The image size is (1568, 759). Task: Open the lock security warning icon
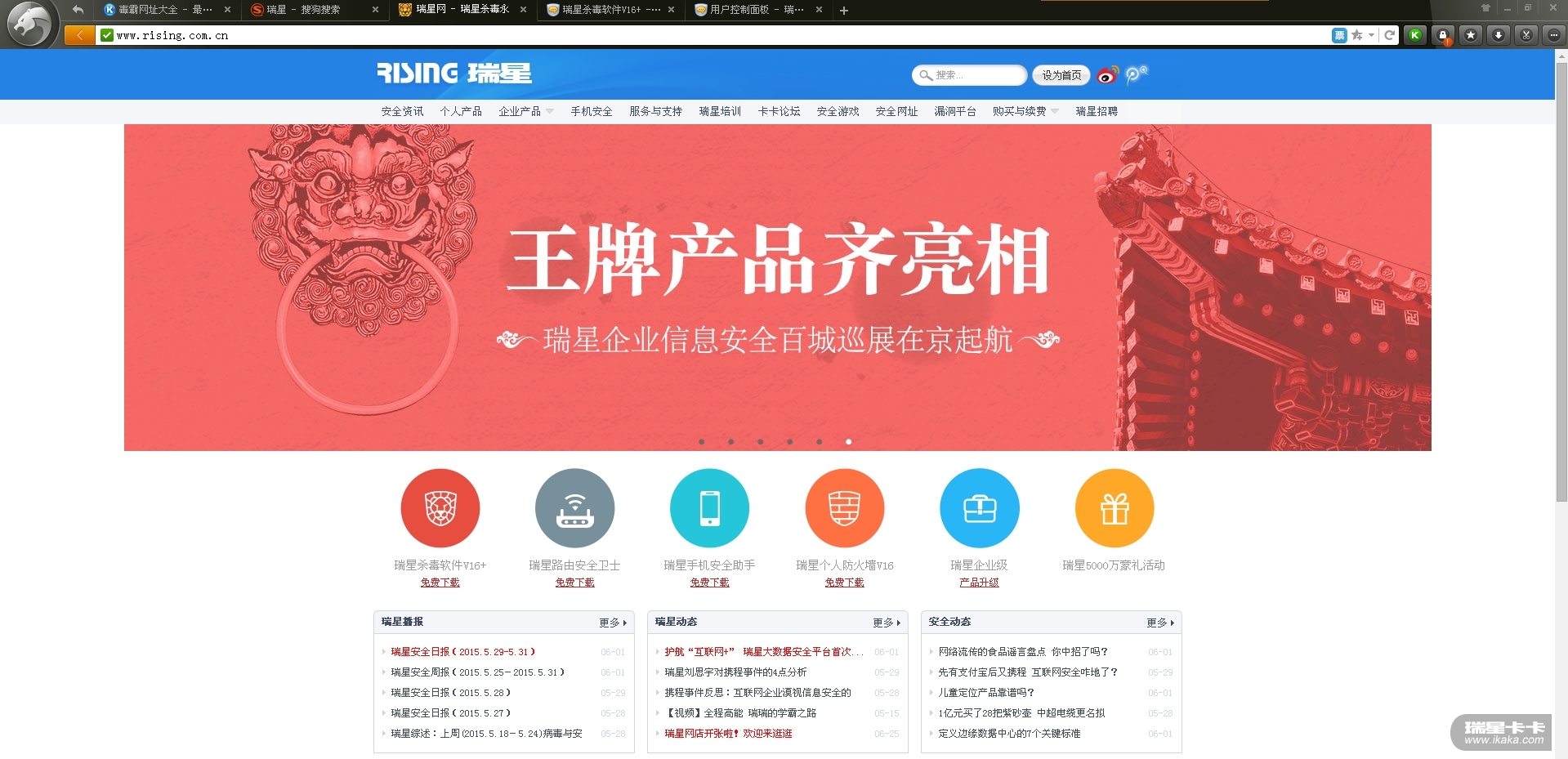pos(1444,35)
